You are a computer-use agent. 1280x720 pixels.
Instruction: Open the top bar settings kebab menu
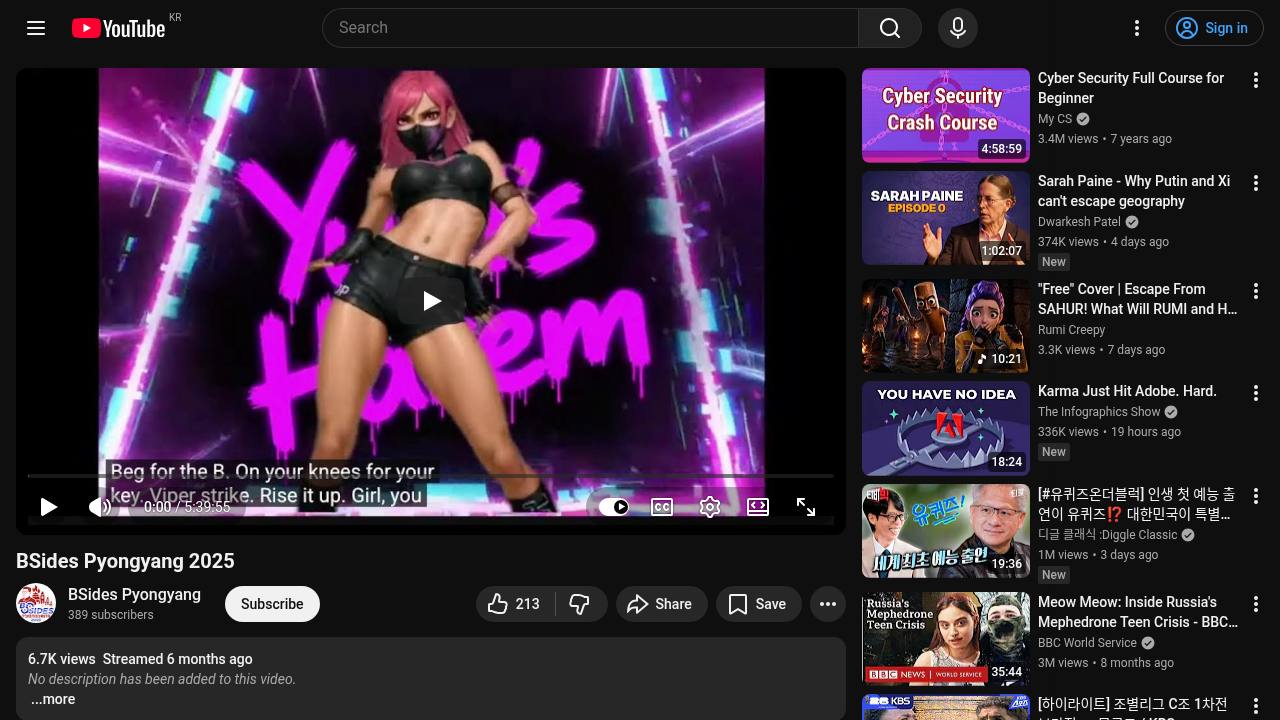click(1137, 28)
